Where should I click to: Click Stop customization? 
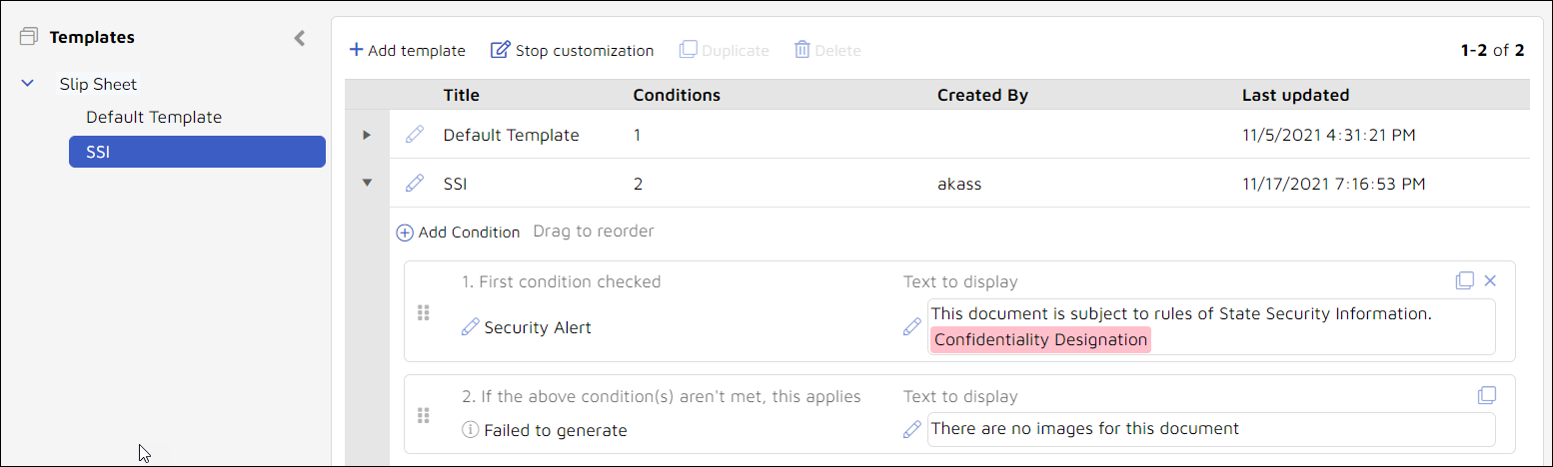[572, 50]
